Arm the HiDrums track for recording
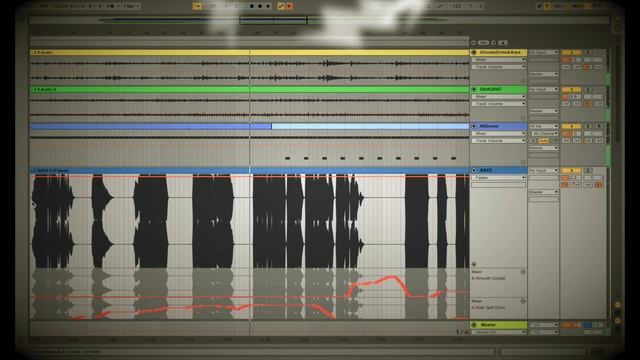This screenshot has height=360, width=640. [x=599, y=126]
